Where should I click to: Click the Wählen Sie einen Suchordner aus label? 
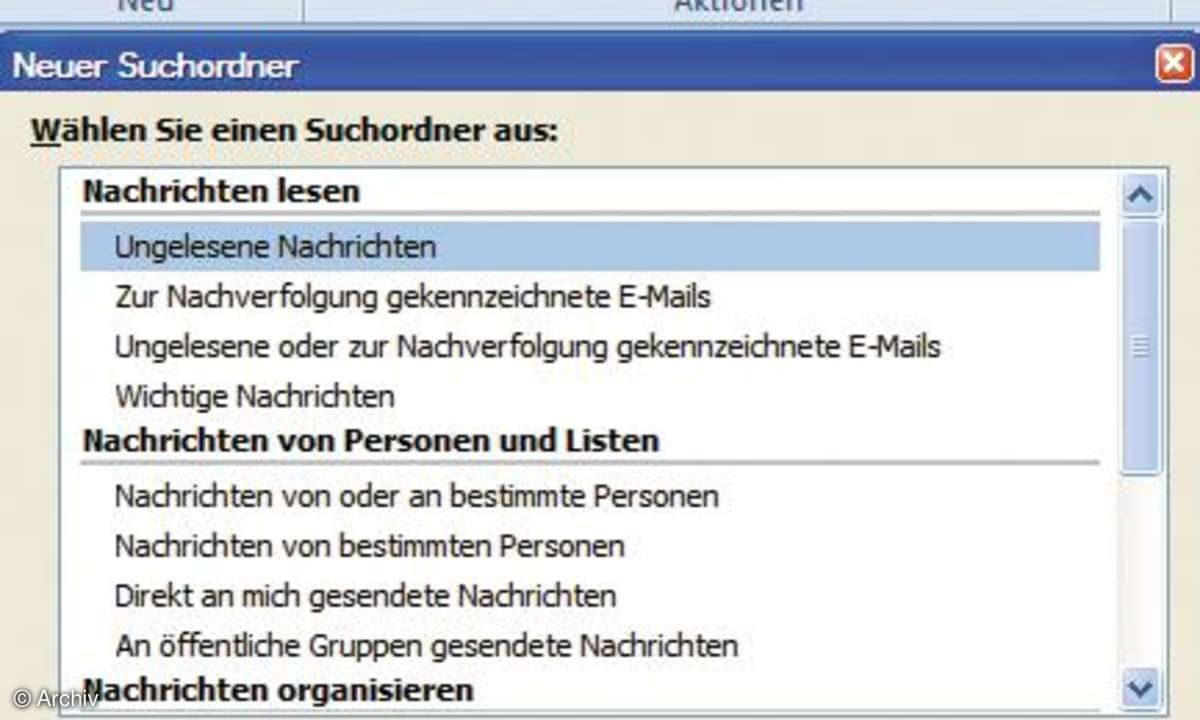[x=294, y=131]
